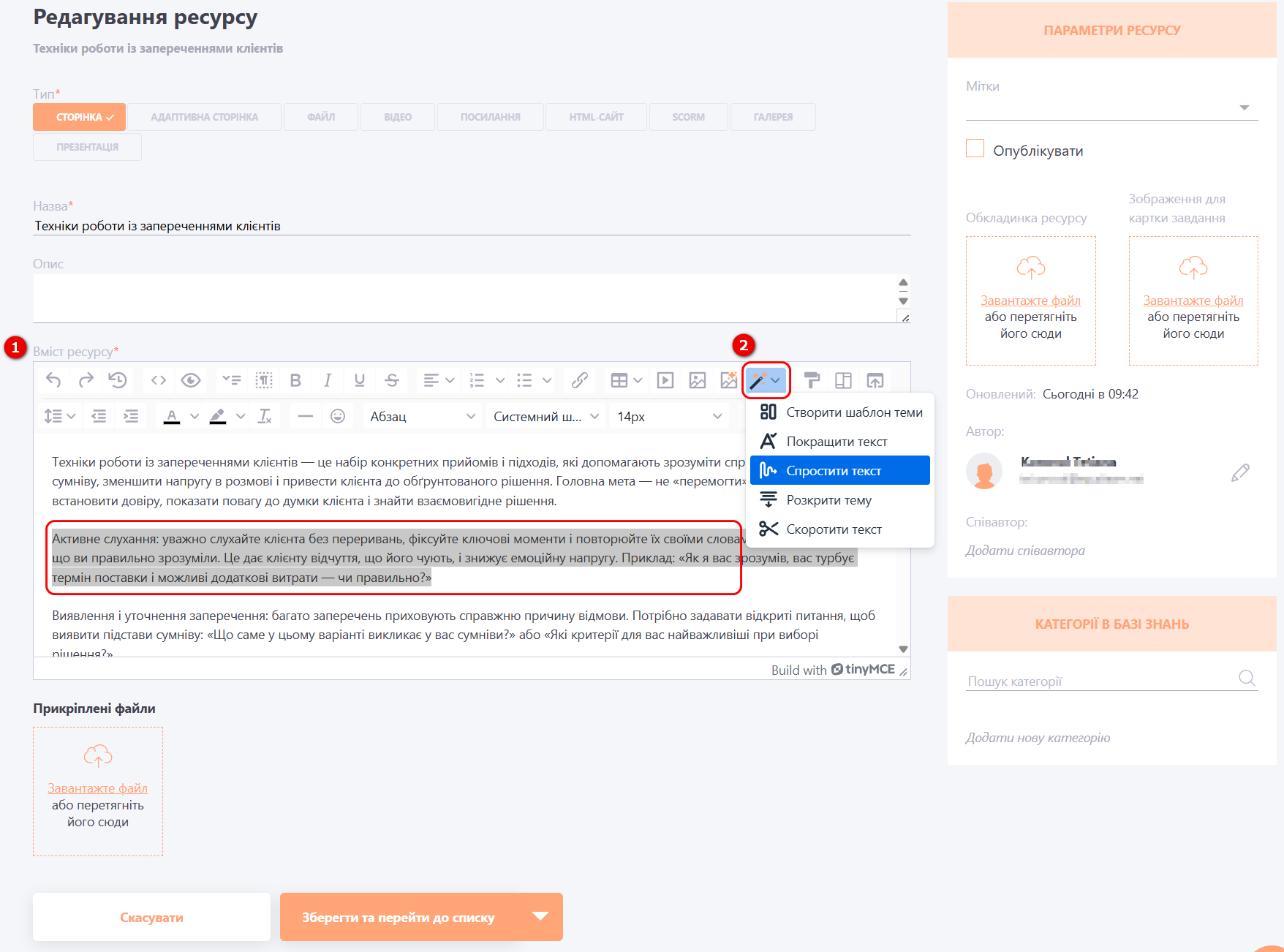1284x952 pixels.
Task: Insert horizontal line from the toolbar
Action: (306, 416)
